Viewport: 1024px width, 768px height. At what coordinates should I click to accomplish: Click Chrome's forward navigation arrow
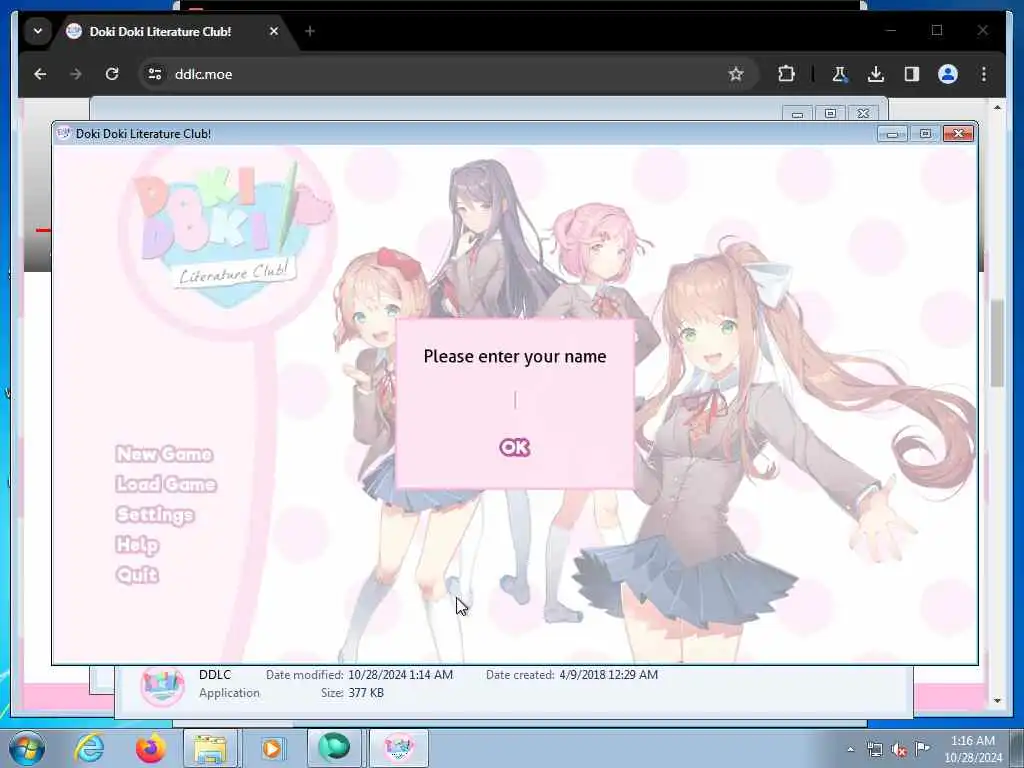[76, 74]
